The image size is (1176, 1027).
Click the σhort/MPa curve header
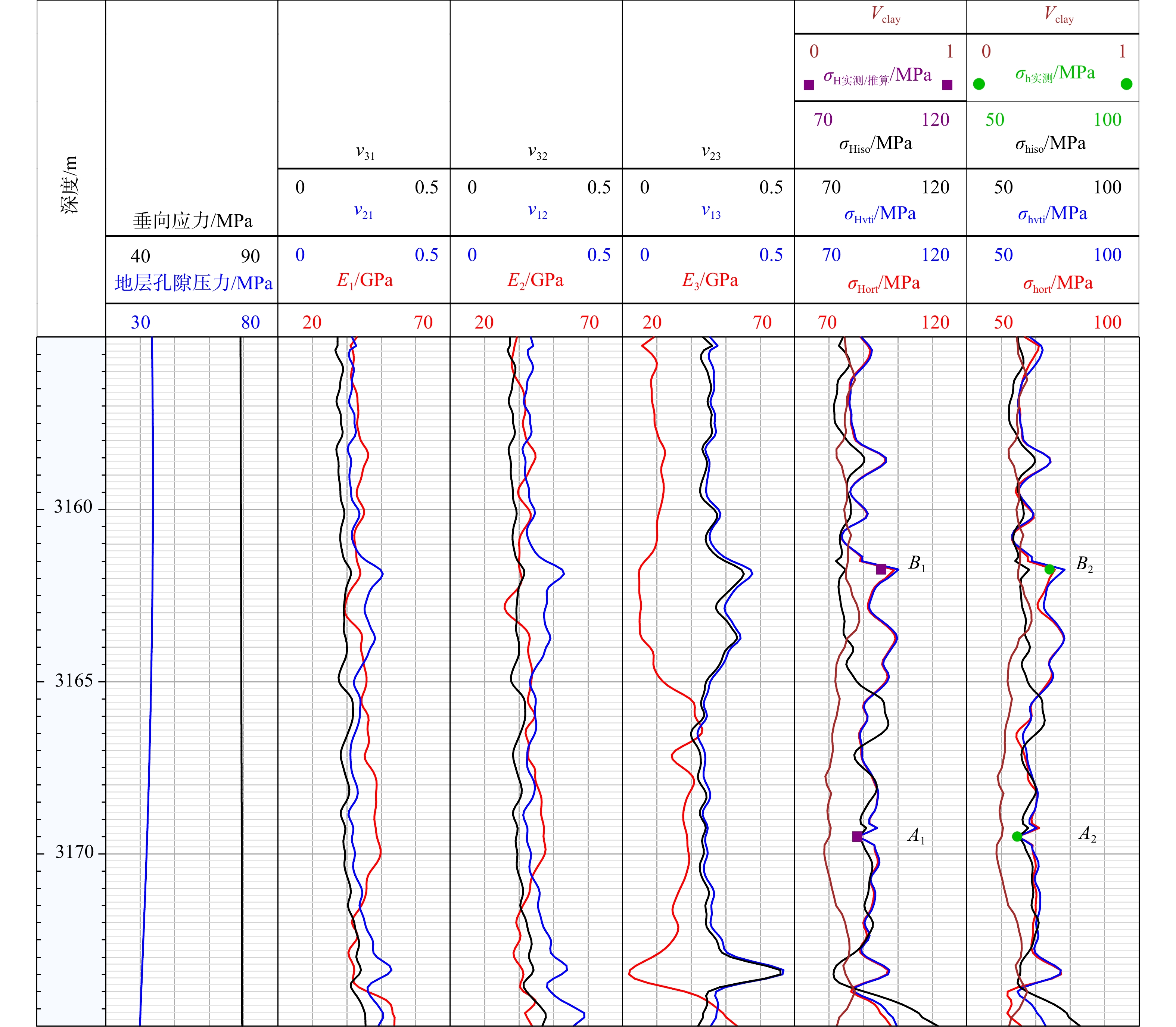tap(1058, 284)
